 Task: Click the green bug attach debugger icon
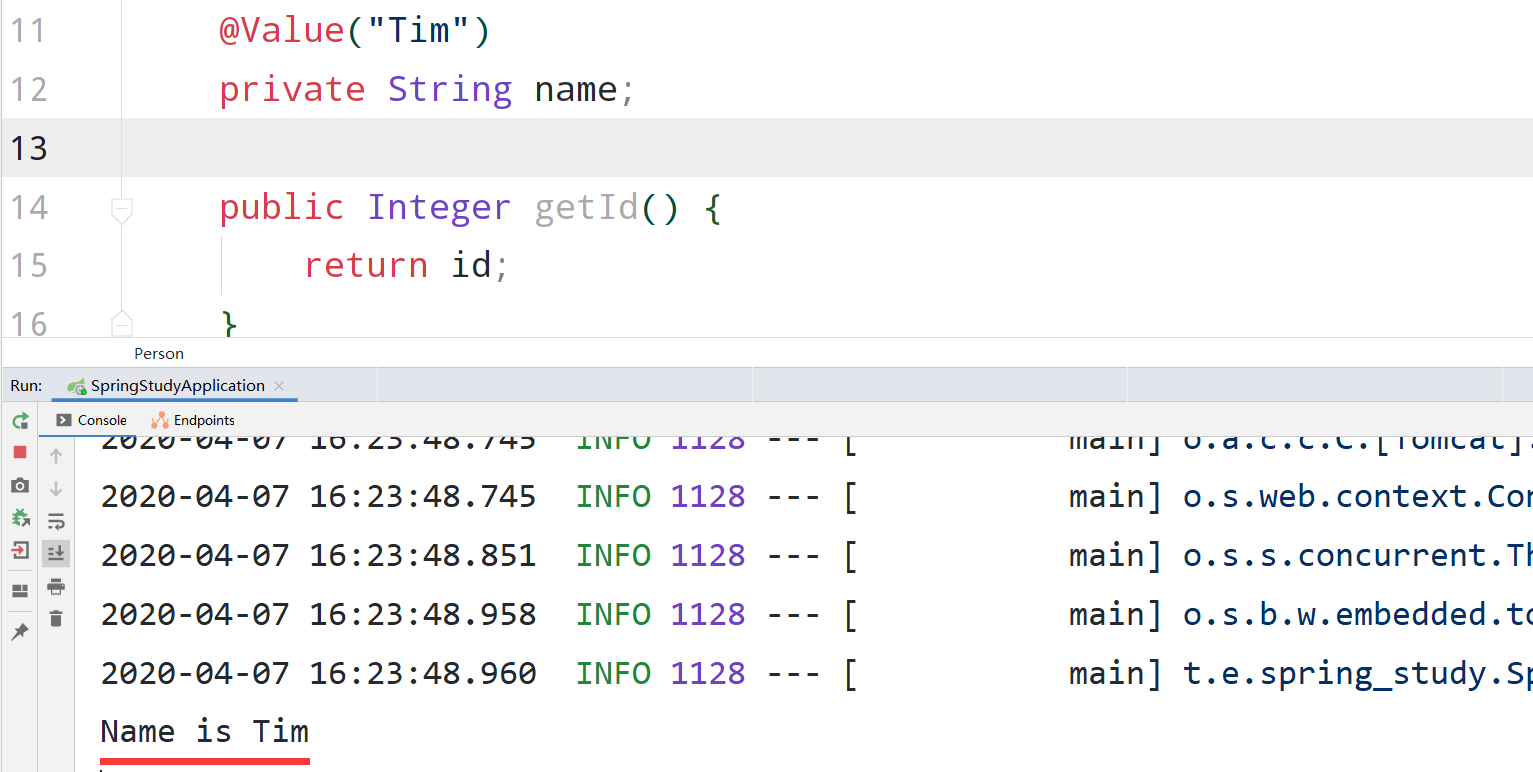(x=20, y=518)
